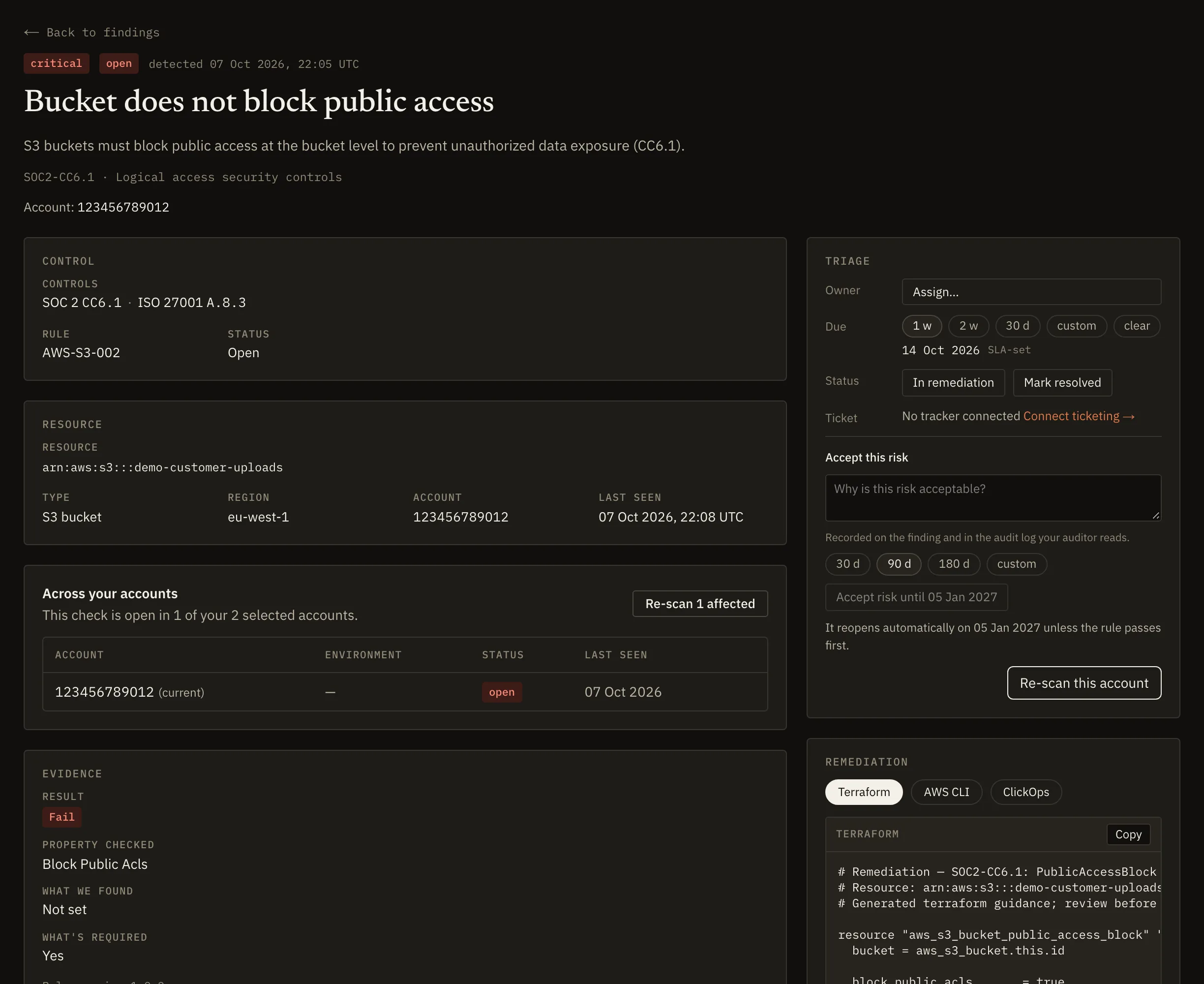The width and height of the screenshot is (1204, 984).
Task: Click Last seen 07 Oct 2026, 22:08 UTC
Action: pyautogui.click(x=671, y=517)
